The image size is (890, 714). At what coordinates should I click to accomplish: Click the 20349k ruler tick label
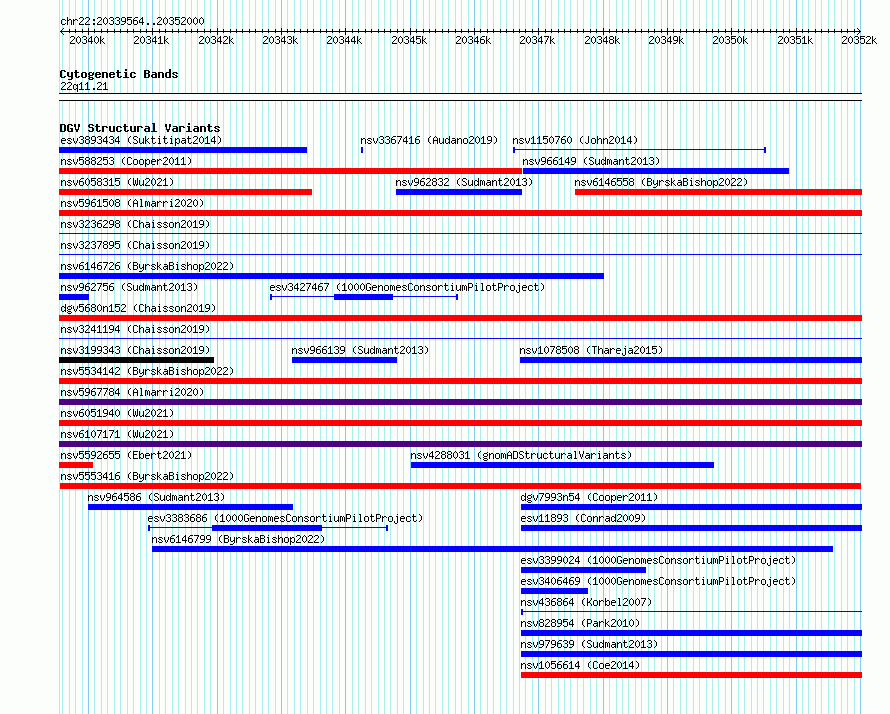(x=666, y=40)
